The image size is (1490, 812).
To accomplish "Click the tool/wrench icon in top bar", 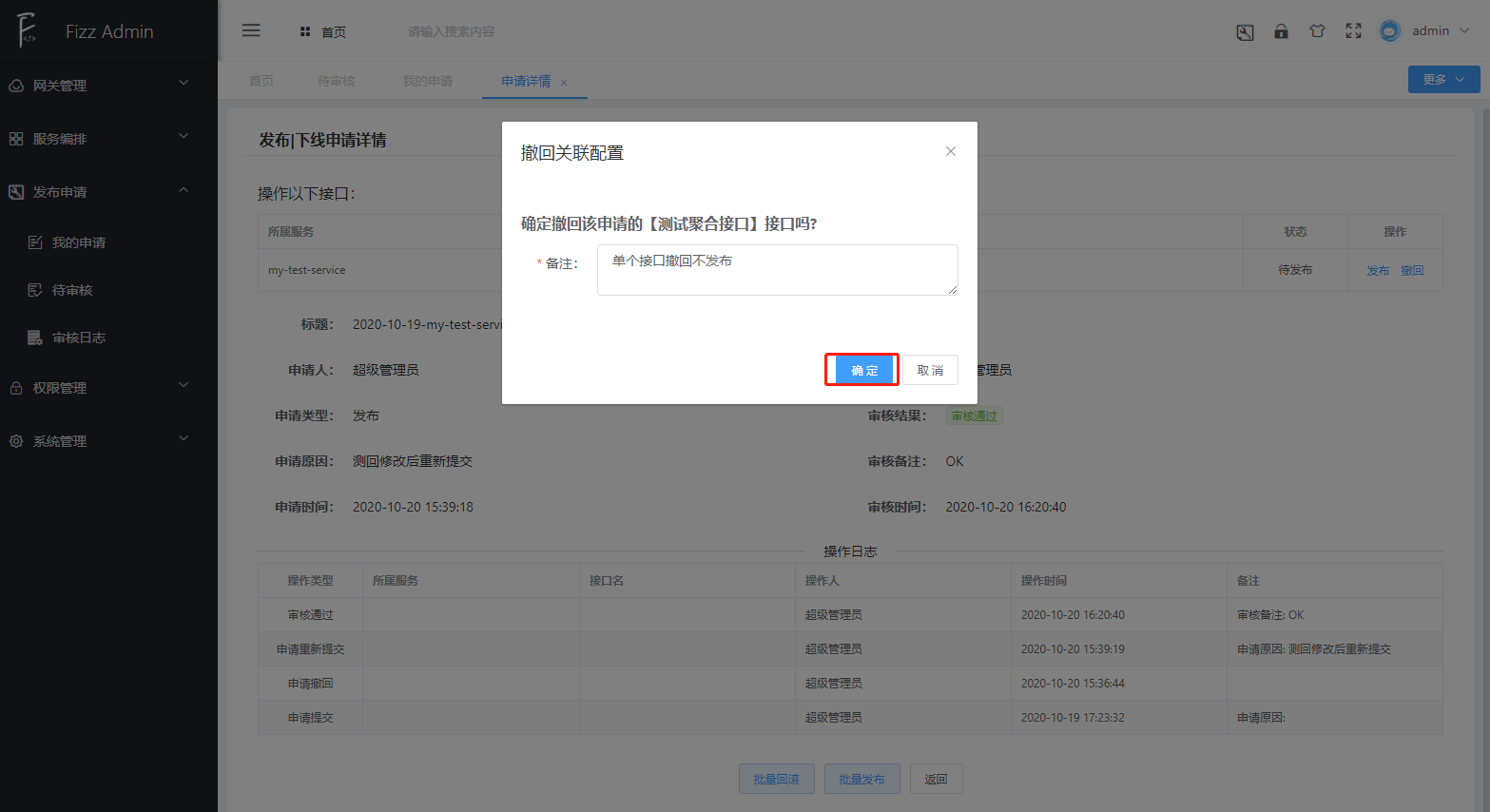I will pos(1245,31).
